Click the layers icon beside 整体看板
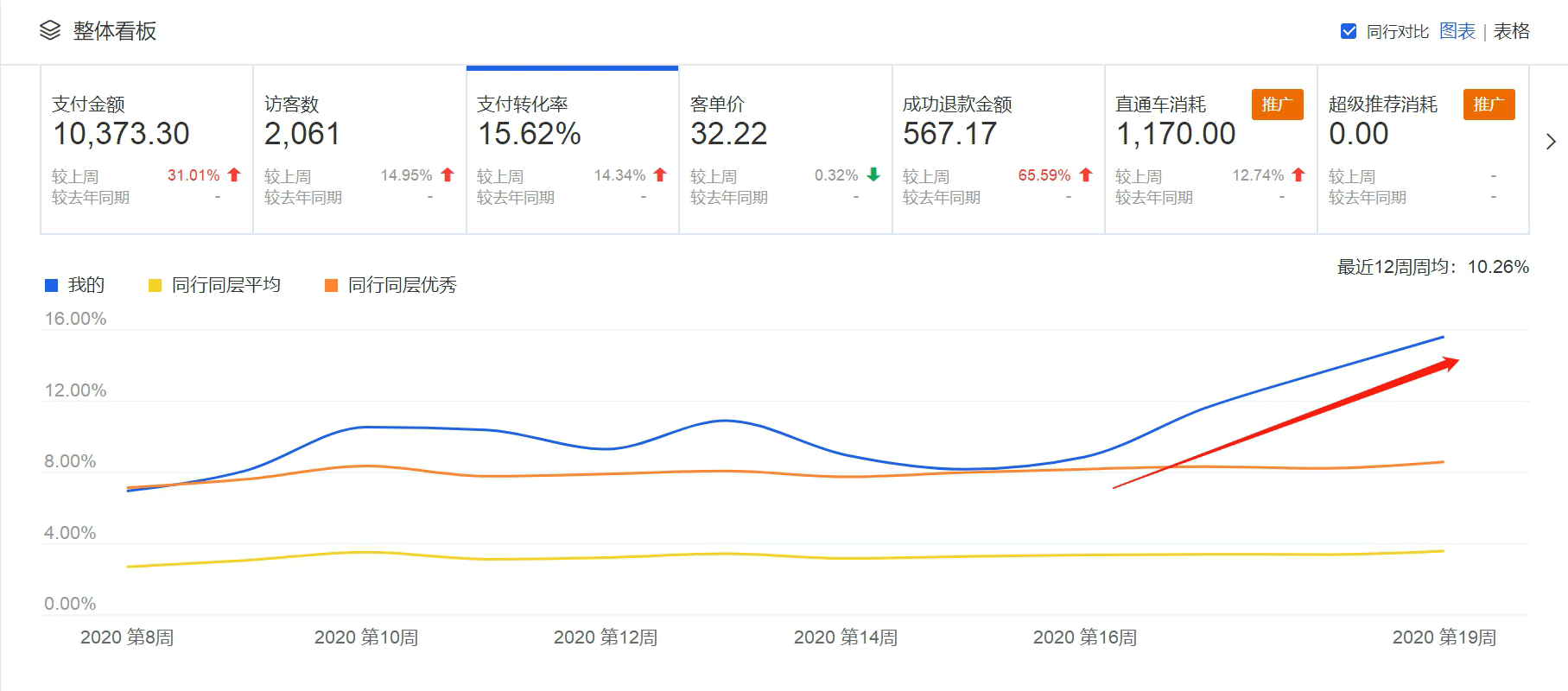The image size is (1568, 691). (x=50, y=31)
